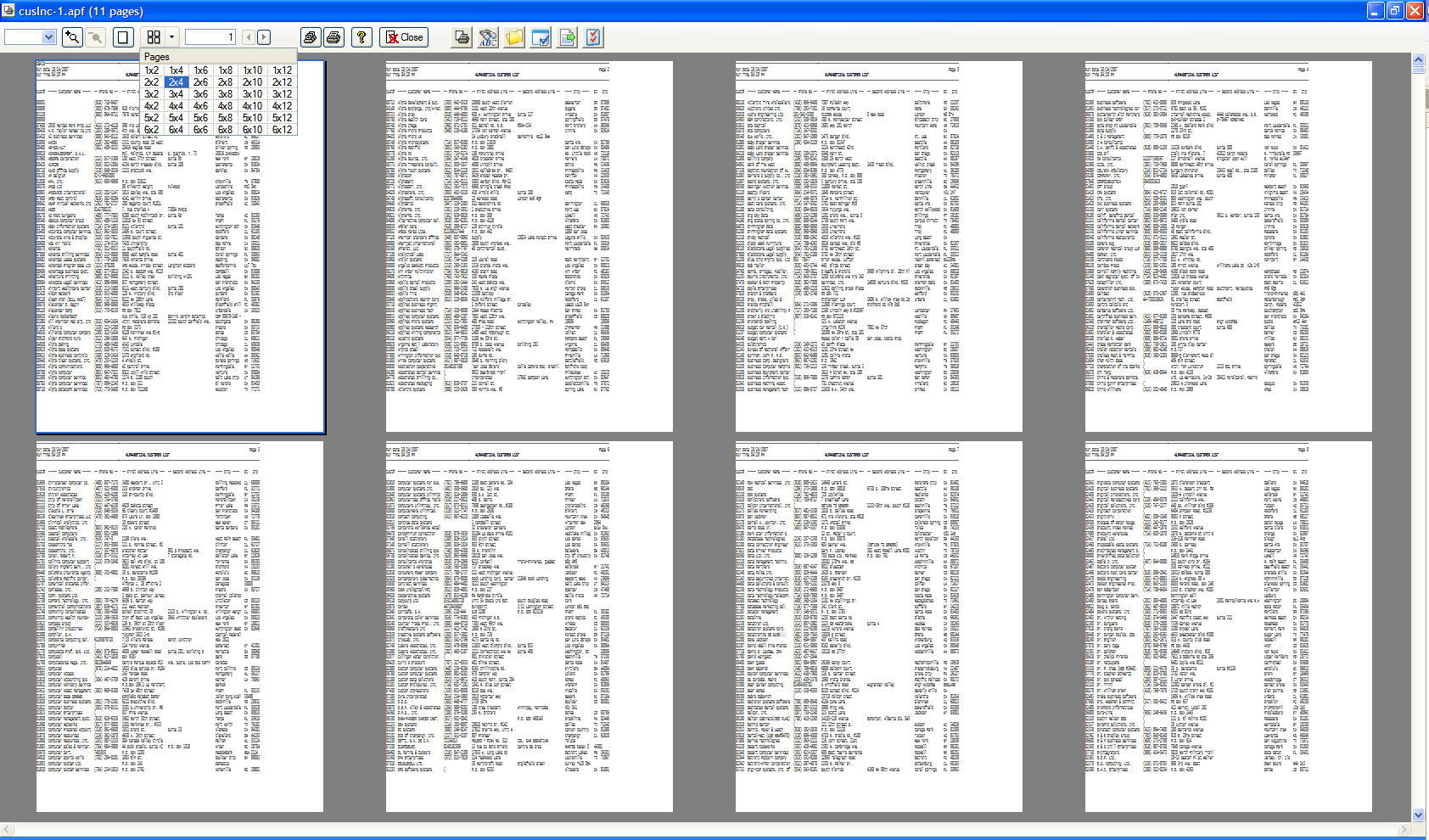The width and height of the screenshot is (1429, 840).
Task: Go to next page using right arrow
Action: click(264, 37)
